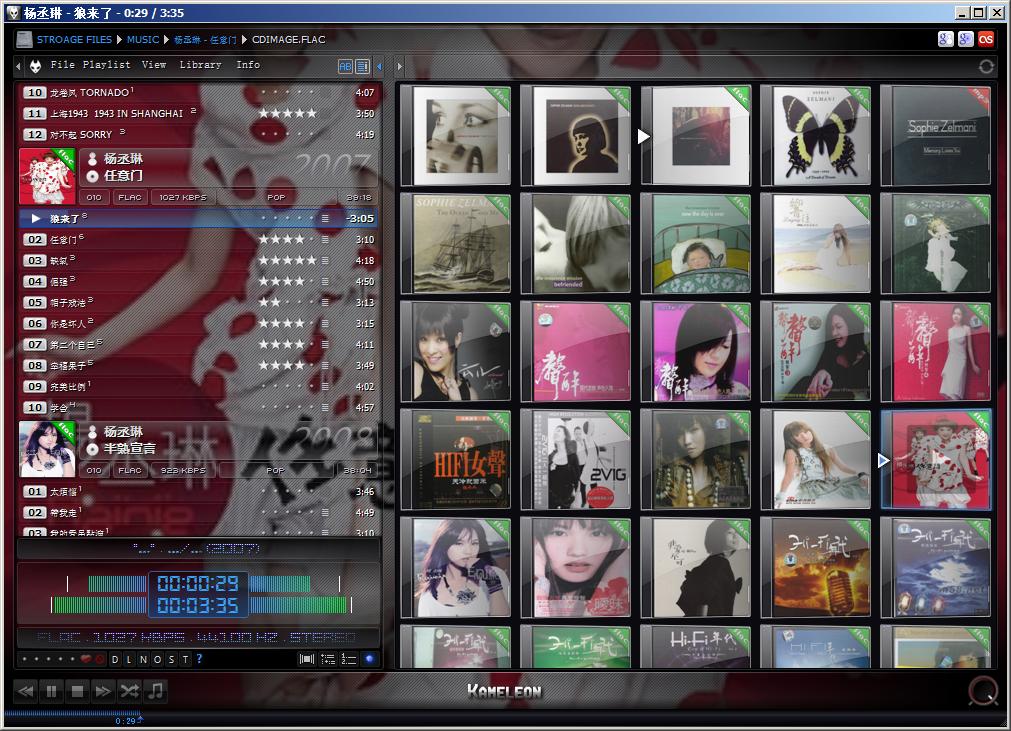This screenshot has width=1011, height=731.
Task: Click the blue question mark help icon
Action: pyautogui.click(x=199, y=659)
